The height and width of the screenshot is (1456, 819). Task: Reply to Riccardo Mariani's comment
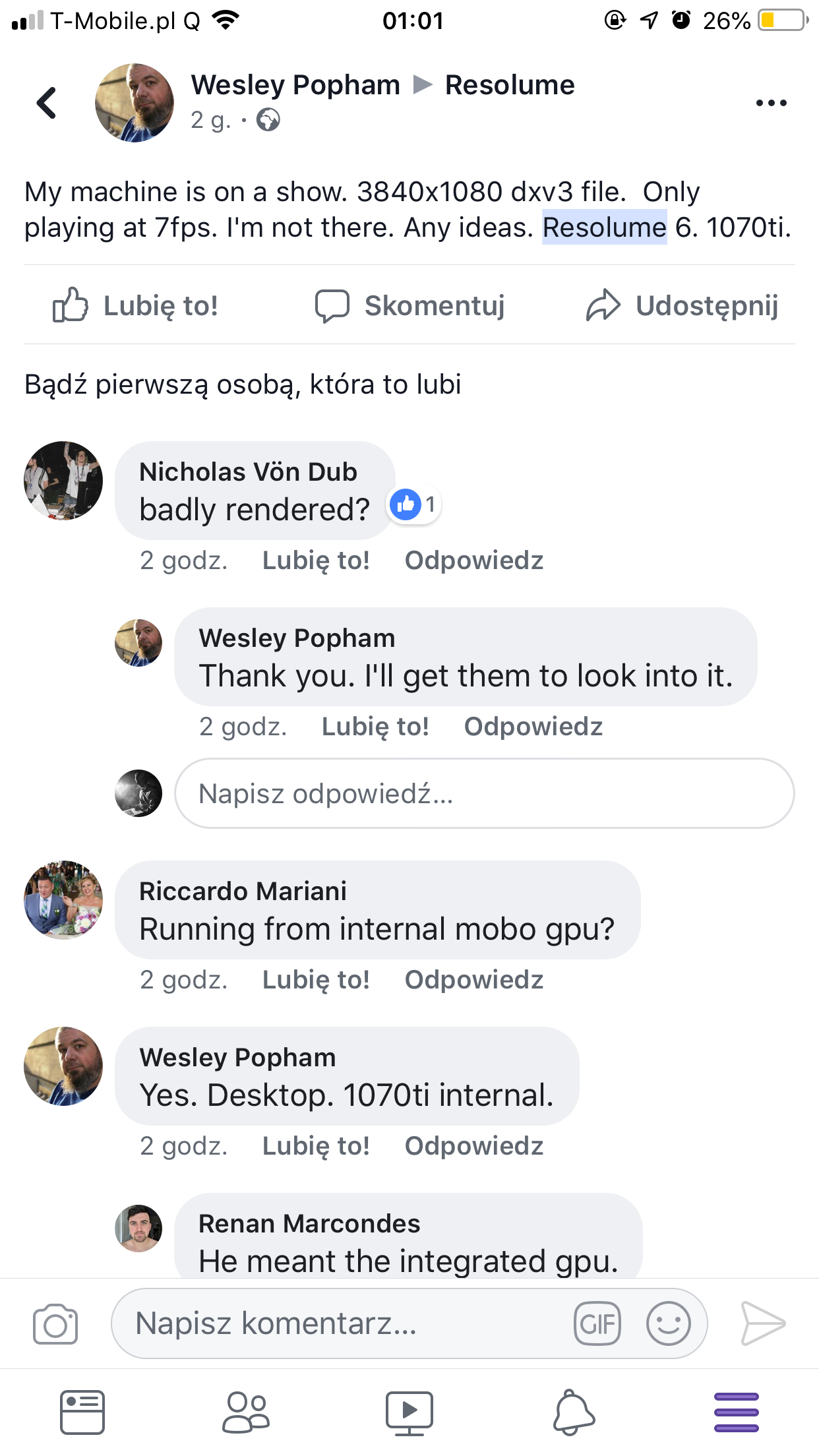pyautogui.click(x=473, y=980)
